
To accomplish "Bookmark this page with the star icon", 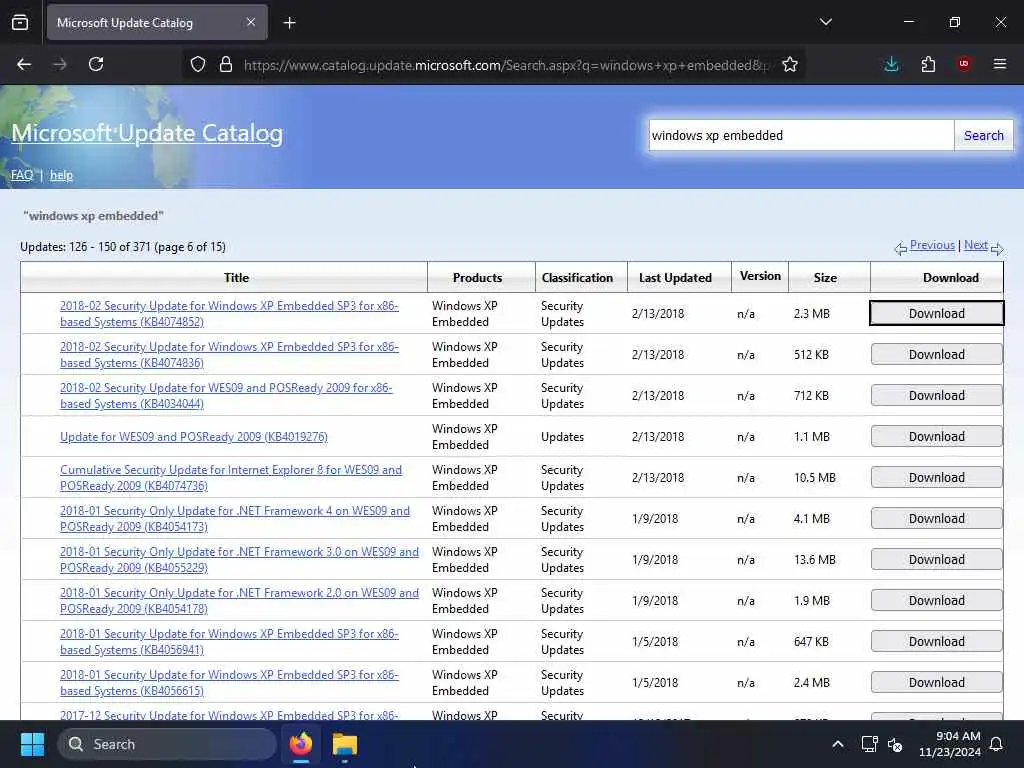I will pos(790,64).
